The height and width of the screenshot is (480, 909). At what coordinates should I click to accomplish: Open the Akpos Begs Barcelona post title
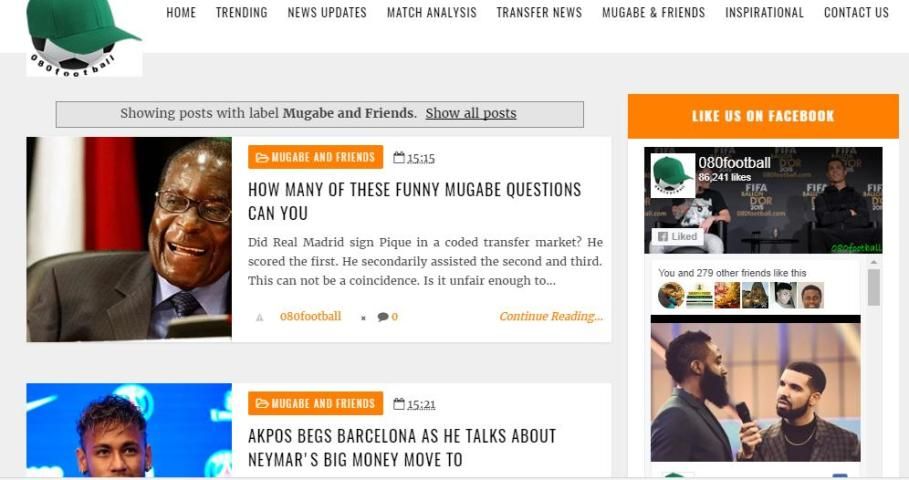402,448
